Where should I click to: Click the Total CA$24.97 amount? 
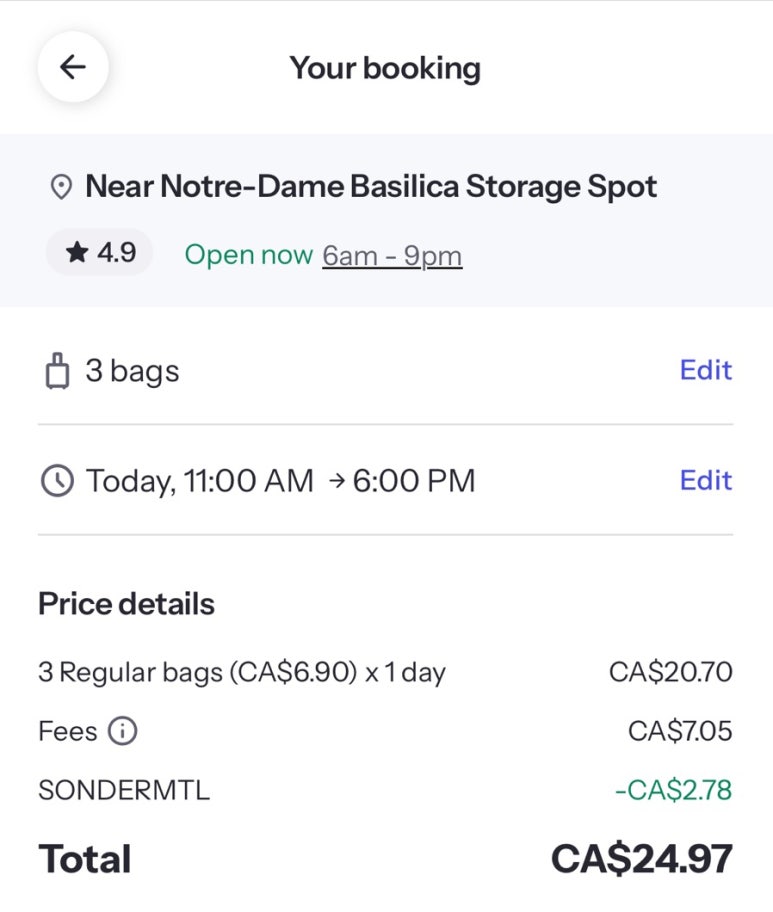click(642, 858)
